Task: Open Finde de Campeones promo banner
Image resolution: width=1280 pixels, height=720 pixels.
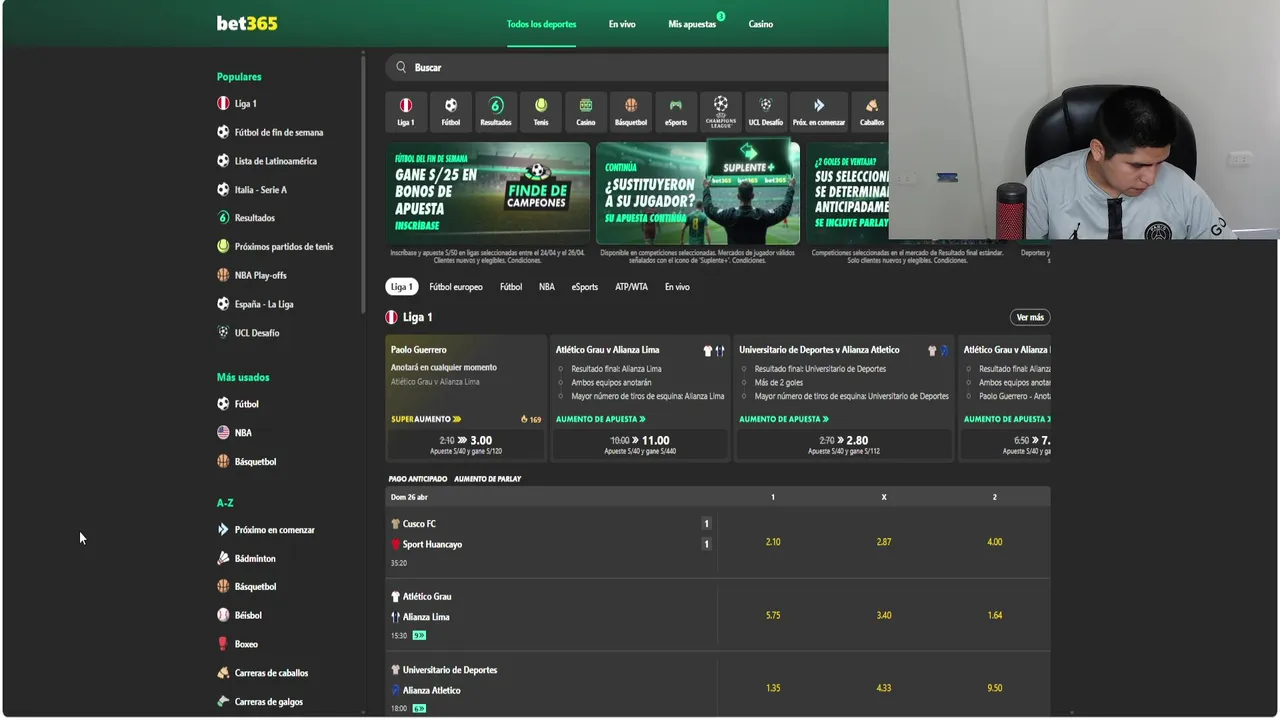Action: pos(489,193)
